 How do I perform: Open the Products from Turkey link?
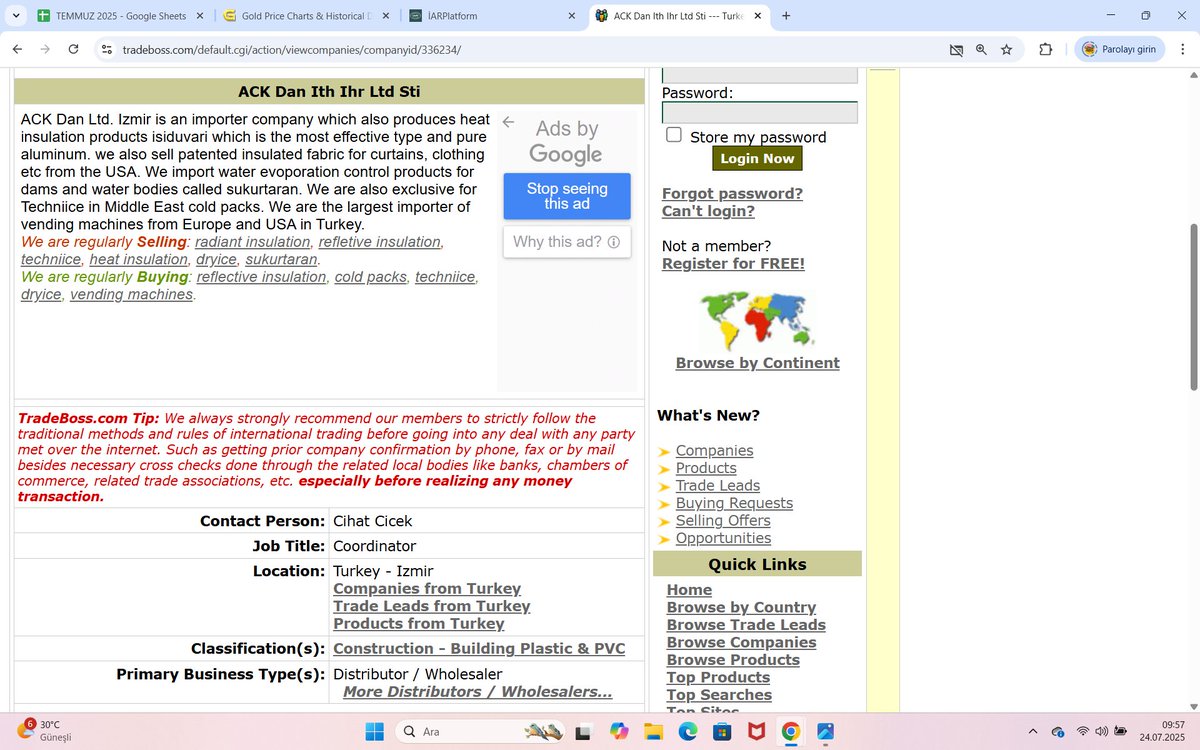coord(418,624)
